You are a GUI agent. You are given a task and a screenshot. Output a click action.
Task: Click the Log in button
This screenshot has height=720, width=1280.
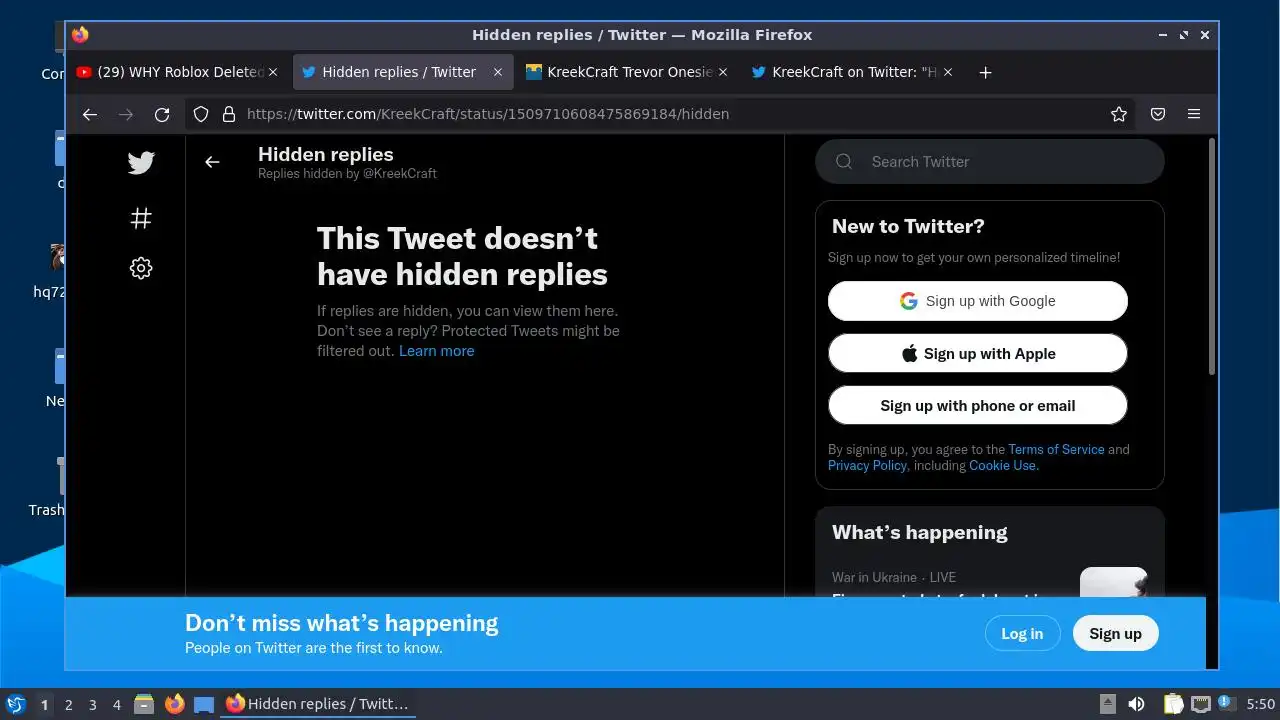pos(1022,633)
